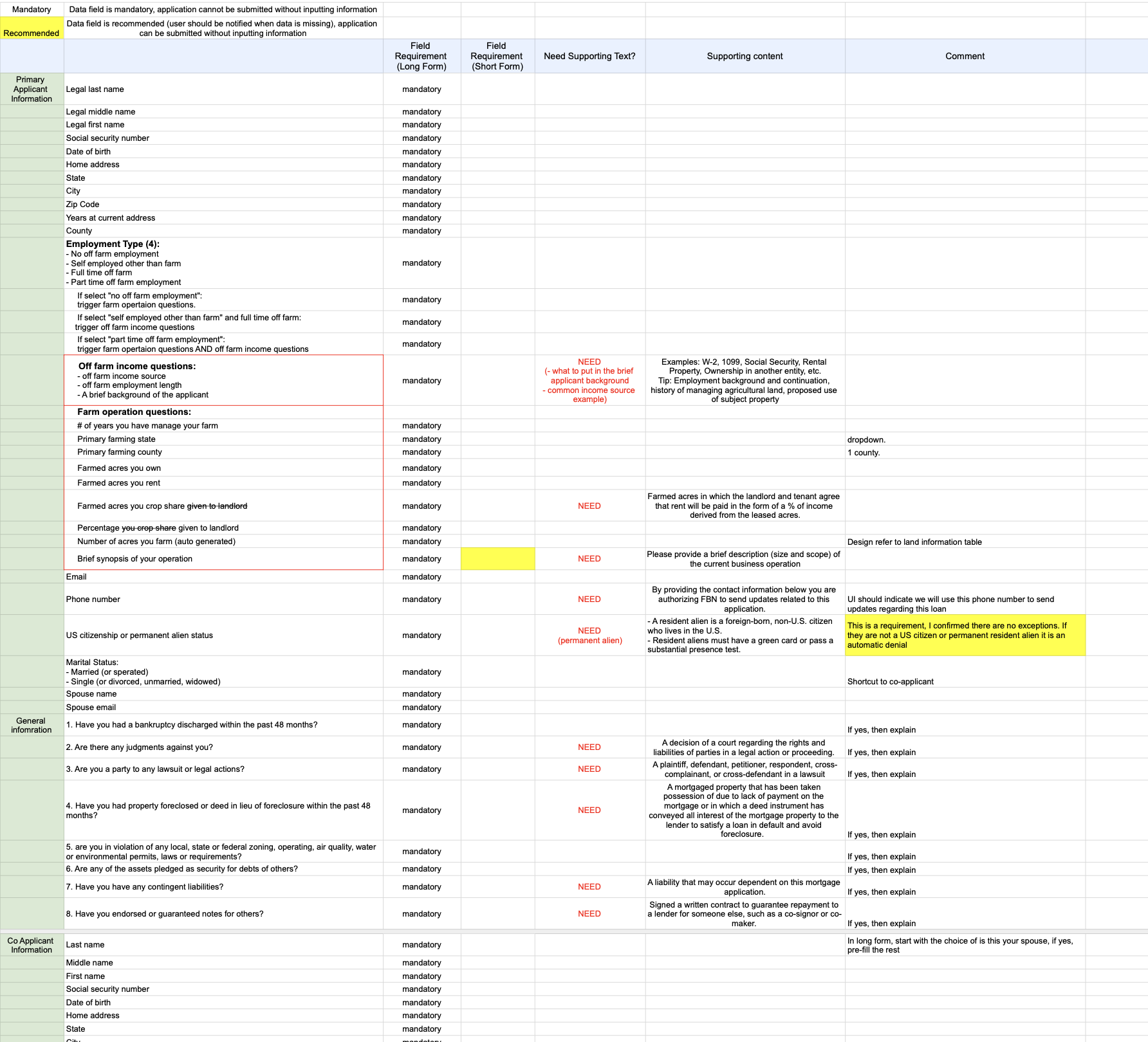Select 'A liability that may occur' supporting content
The width and height of the screenshot is (1148, 1042).
pyautogui.click(x=745, y=887)
